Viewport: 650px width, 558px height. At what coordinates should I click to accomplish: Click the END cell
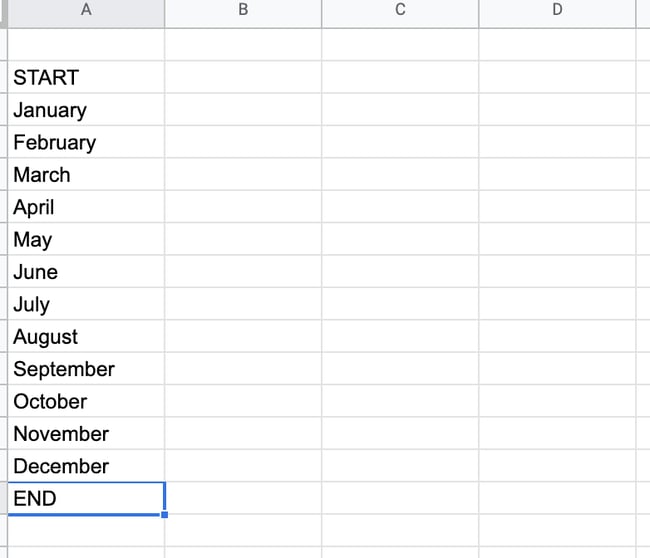click(85, 498)
